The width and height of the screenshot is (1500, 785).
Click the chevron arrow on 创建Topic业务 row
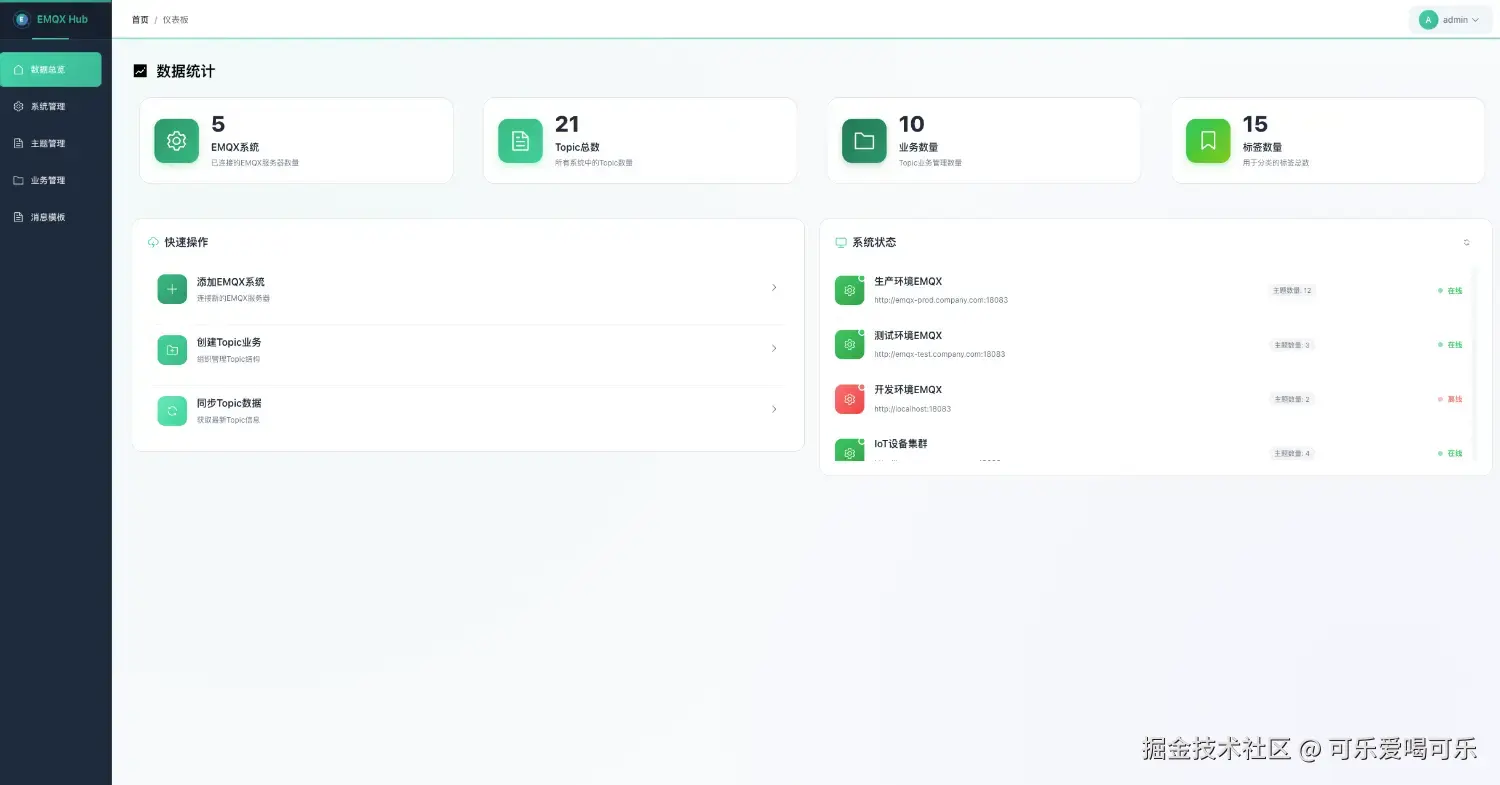coord(774,349)
